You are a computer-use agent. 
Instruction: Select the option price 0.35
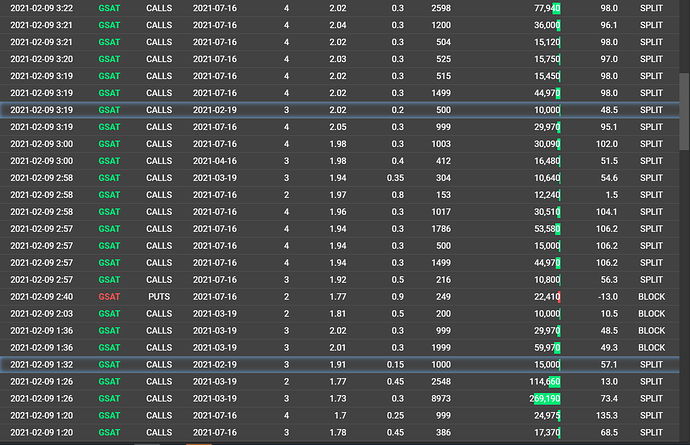(395, 178)
